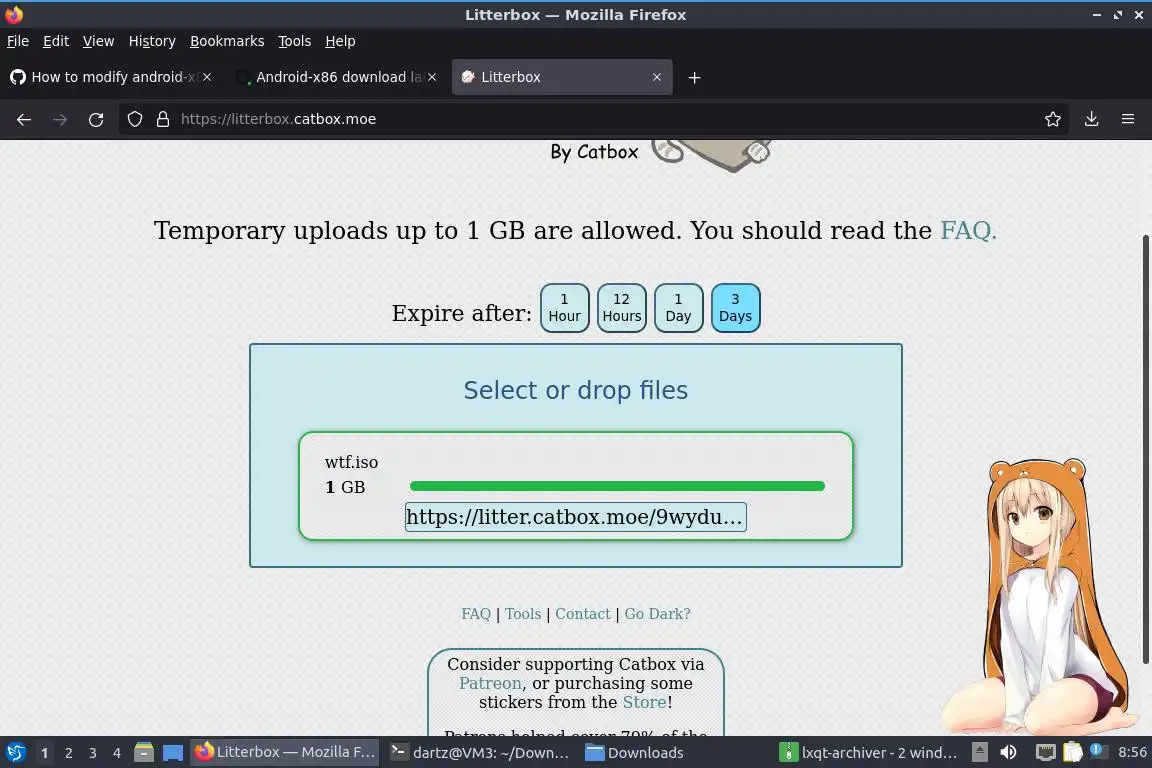Switch to dartz@VM3 terminal window
This screenshot has width=1152, height=768.
[x=480, y=753]
